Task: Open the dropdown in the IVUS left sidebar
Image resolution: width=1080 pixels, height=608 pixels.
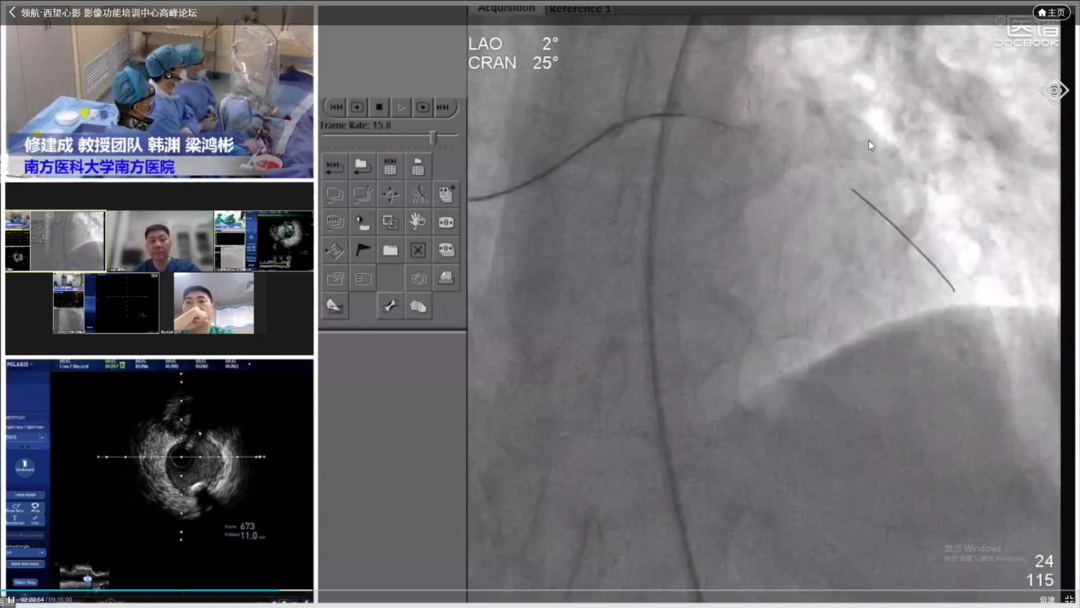Action: [27, 437]
